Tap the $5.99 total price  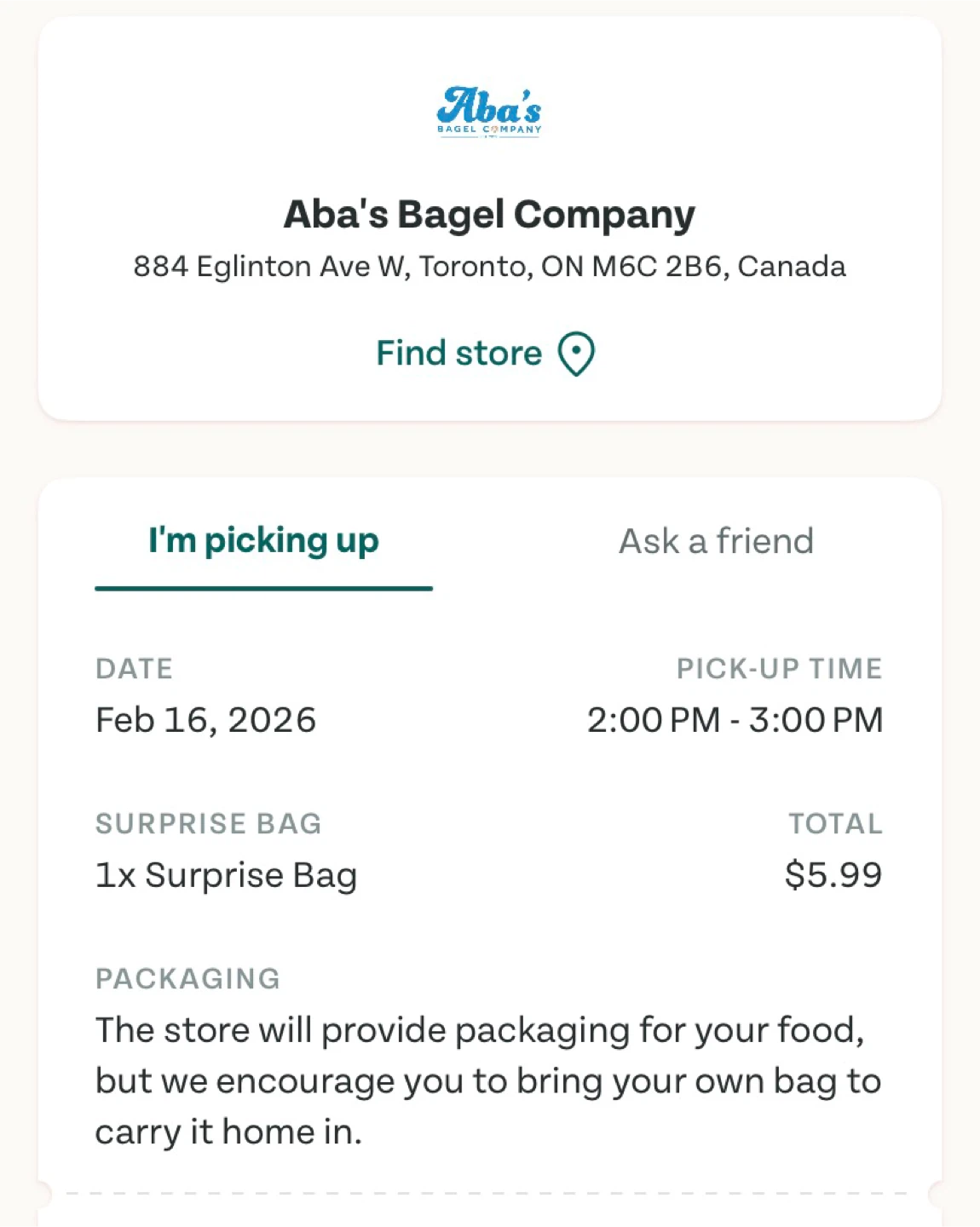coord(833,875)
